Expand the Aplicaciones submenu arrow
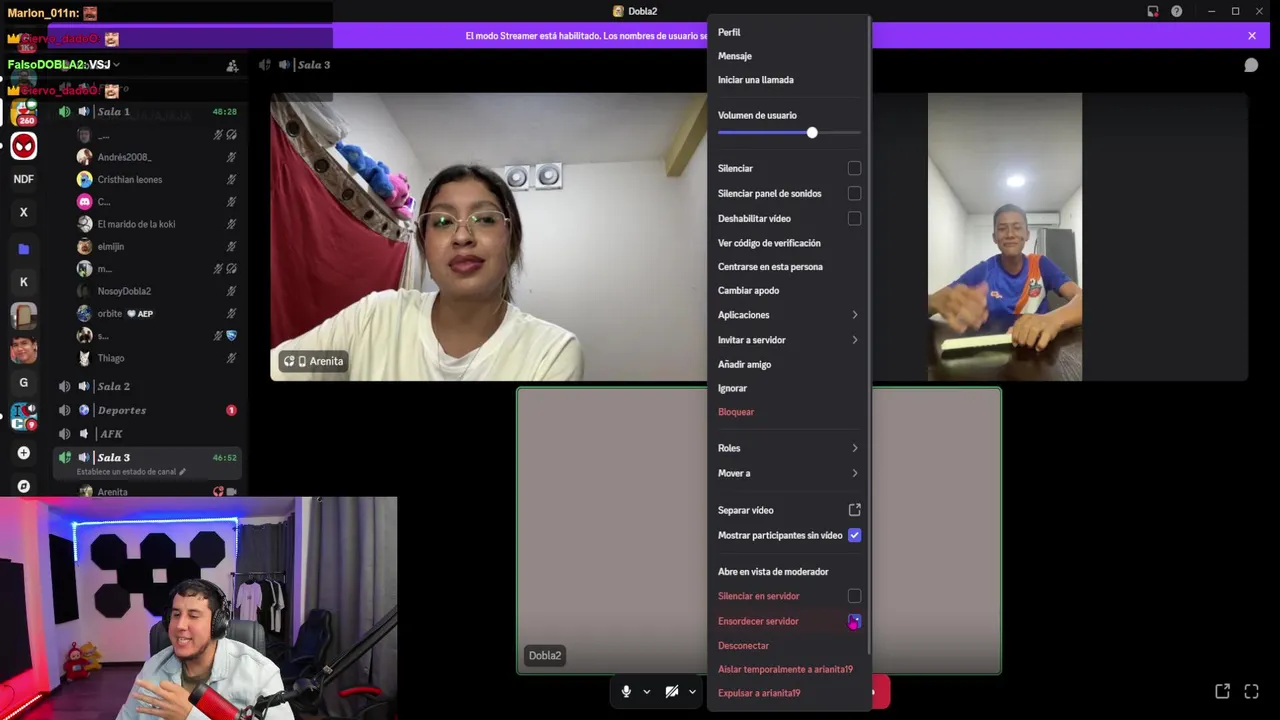1280x720 pixels. 854,315
